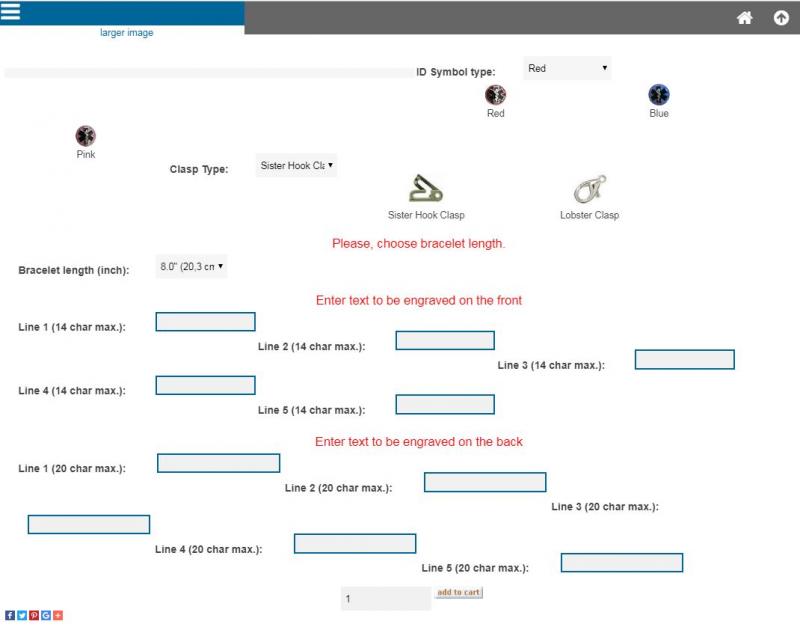
Task: Share on Pinterest icon
Action: [x=34, y=615]
